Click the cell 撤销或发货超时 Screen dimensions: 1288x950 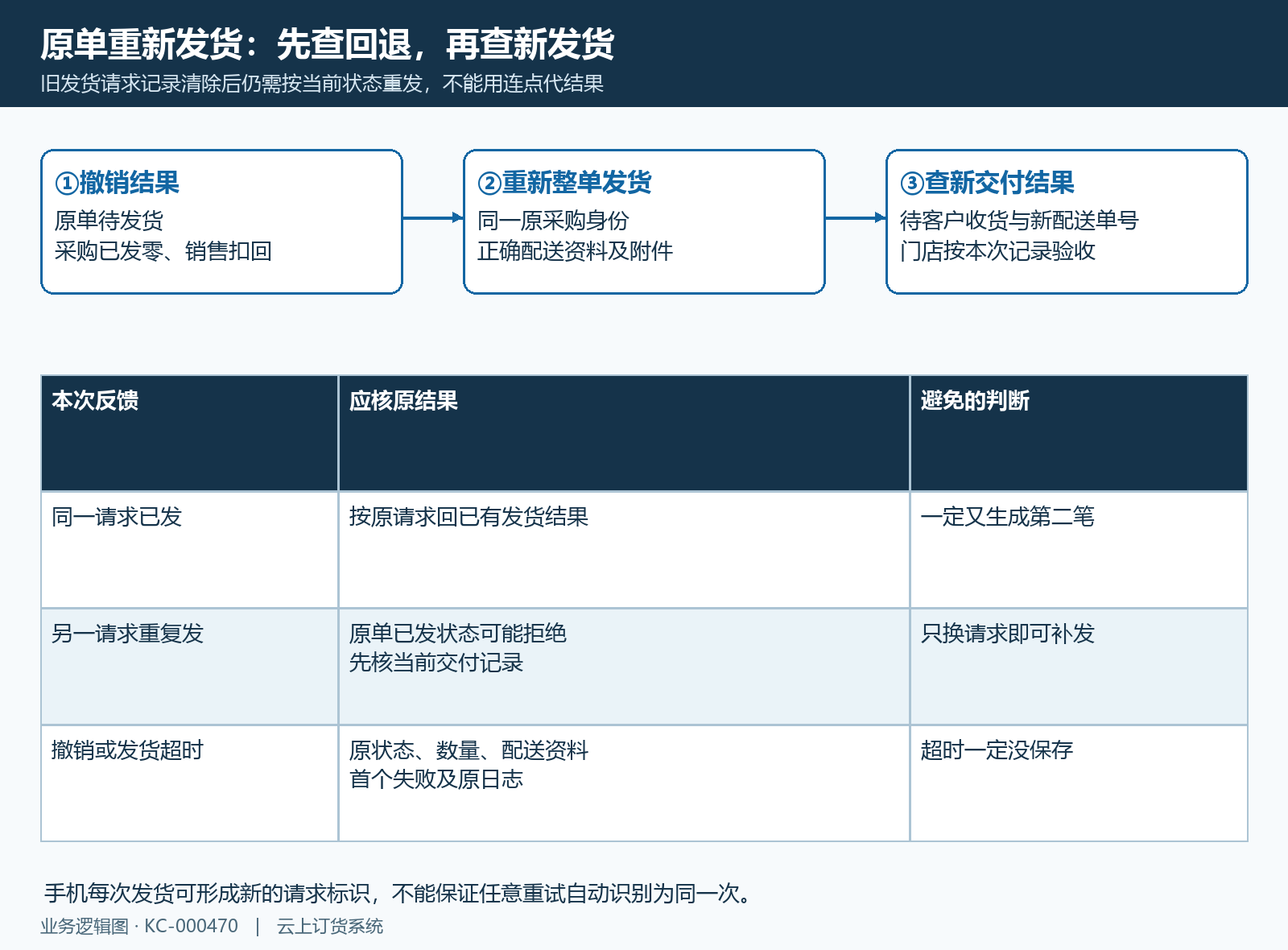coord(190,783)
